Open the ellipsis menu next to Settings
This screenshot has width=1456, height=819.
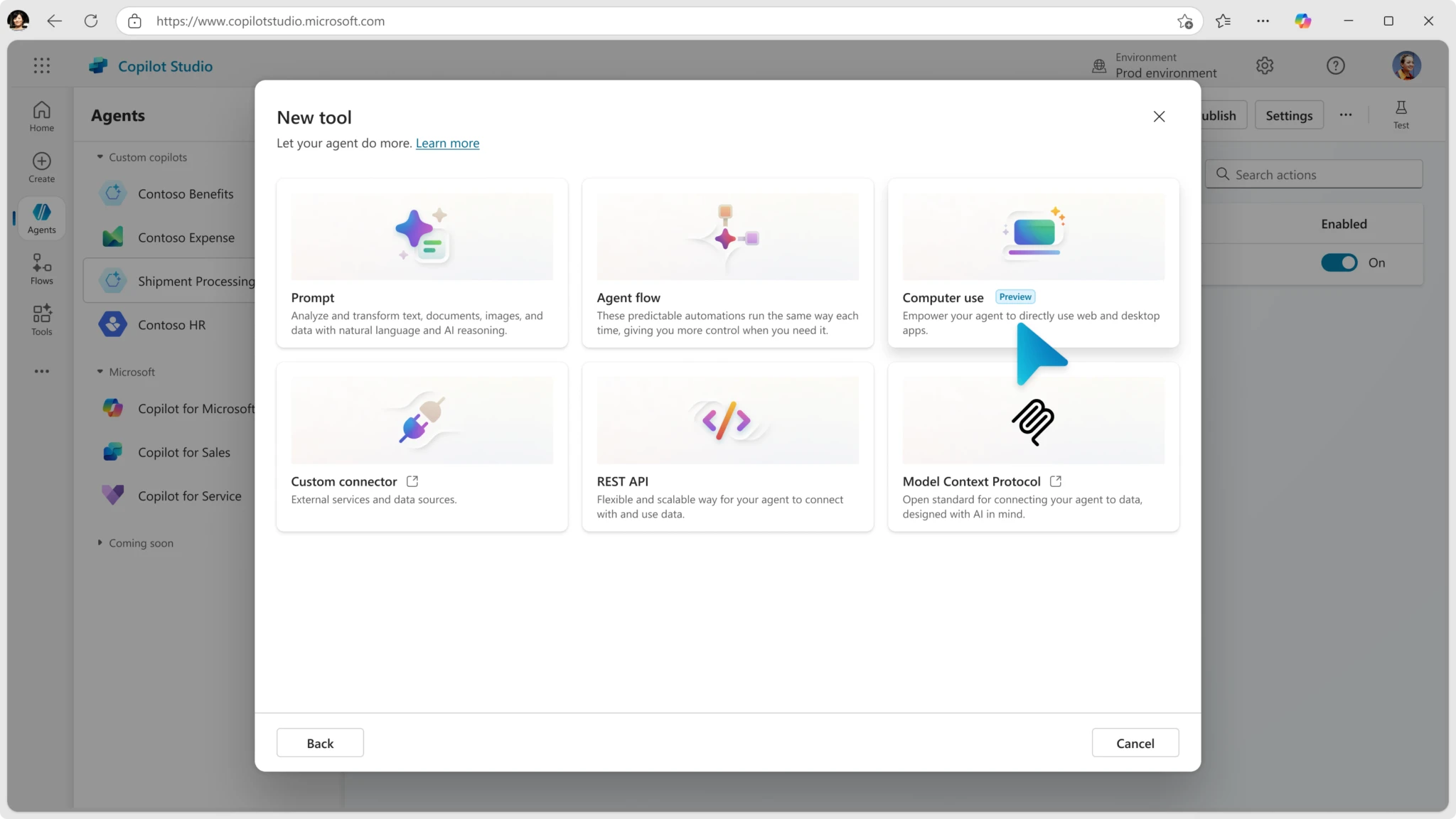(1346, 114)
